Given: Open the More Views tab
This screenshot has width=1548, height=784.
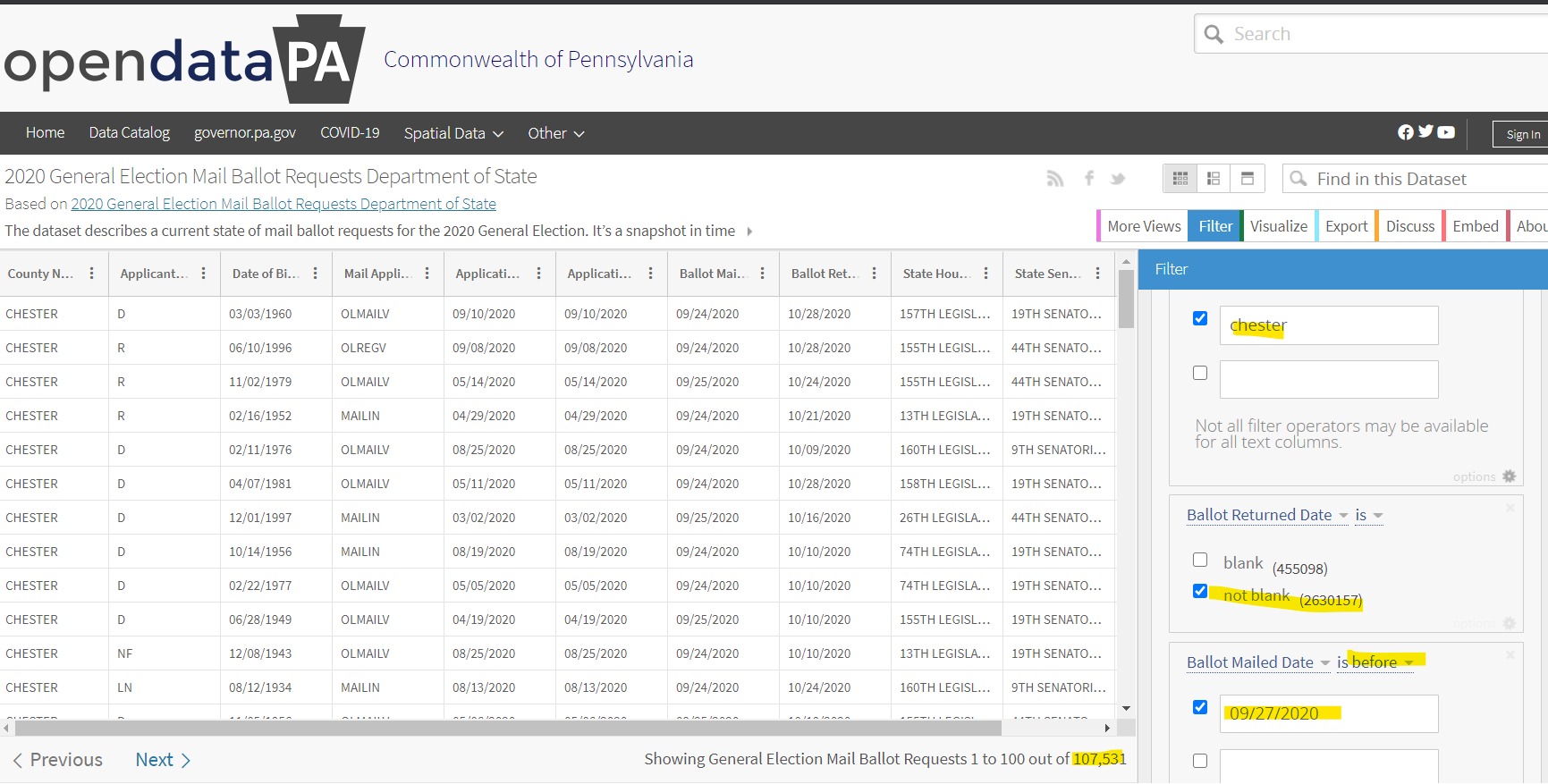Looking at the screenshot, I should click(1143, 226).
